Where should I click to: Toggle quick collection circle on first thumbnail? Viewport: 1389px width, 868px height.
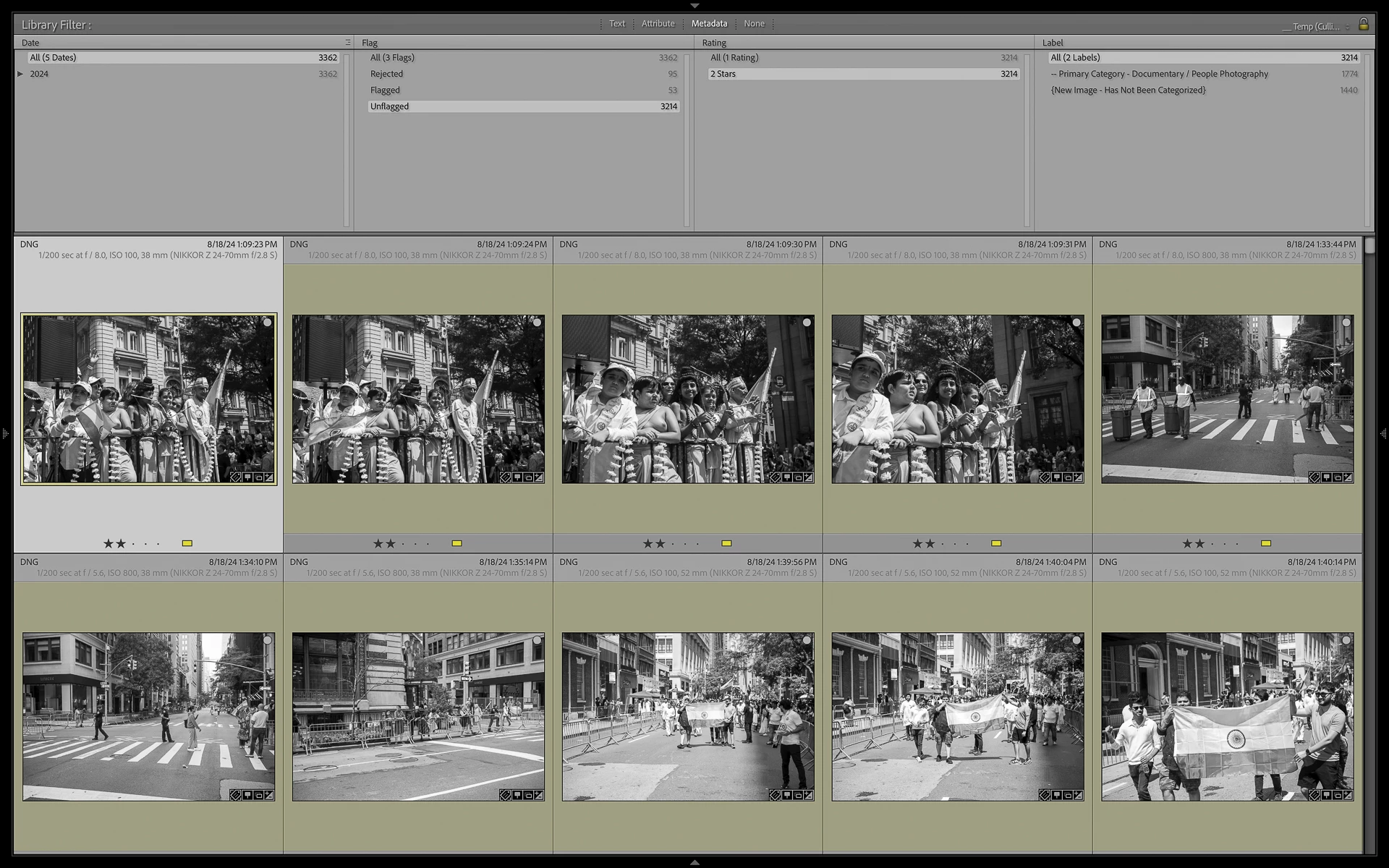267,323
